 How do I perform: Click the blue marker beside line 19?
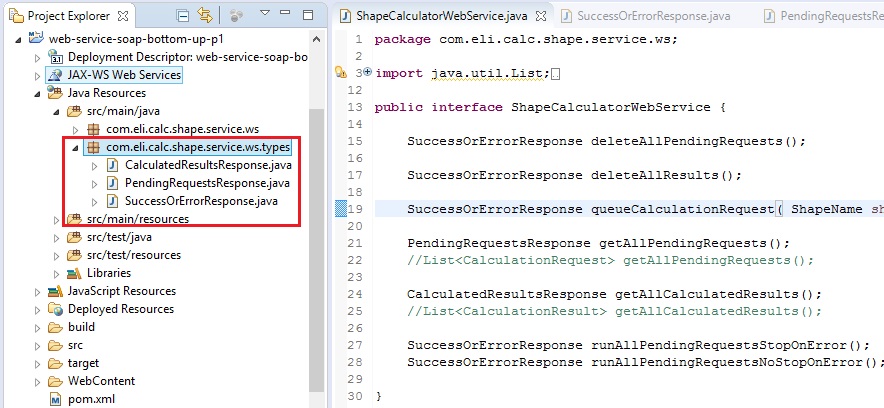point(341,210)
